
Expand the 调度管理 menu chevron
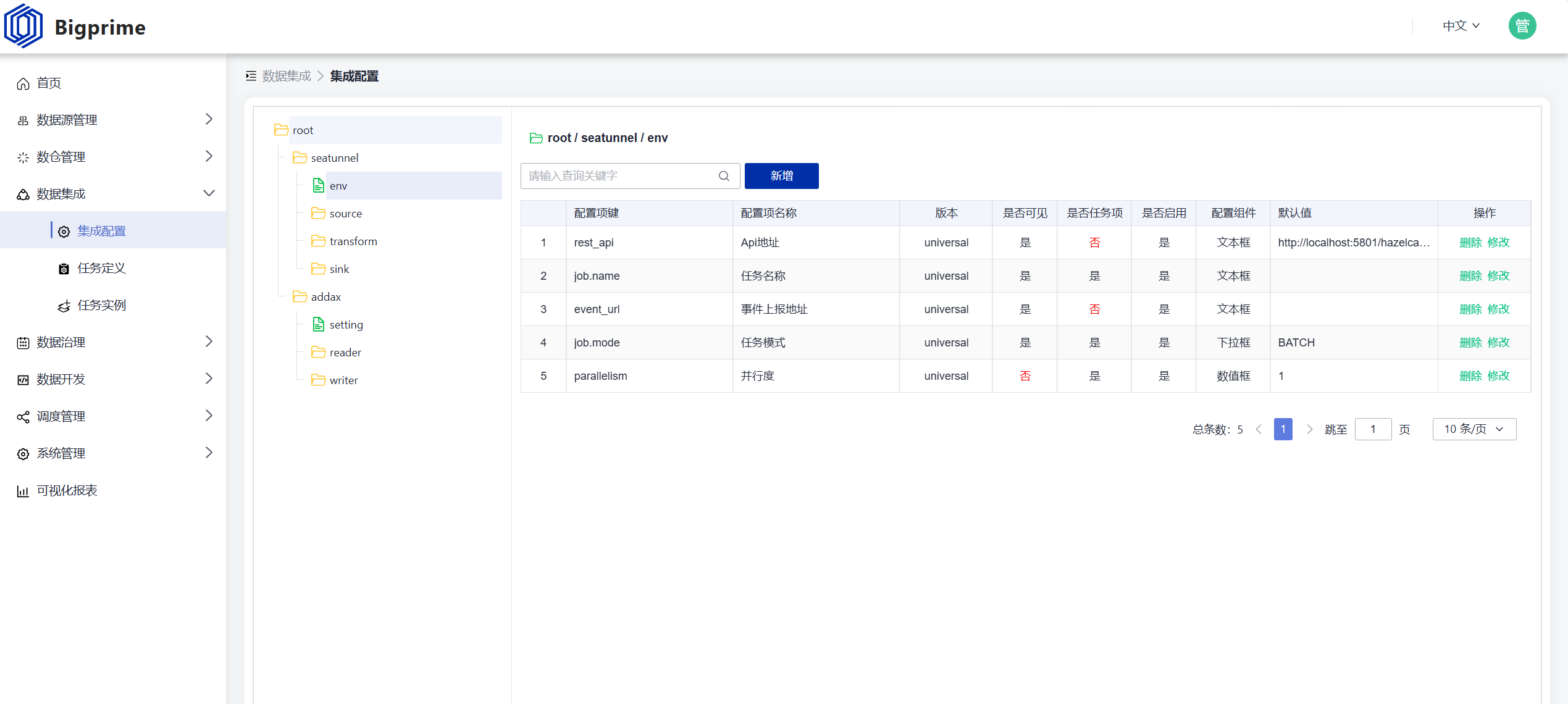[209, 416]
